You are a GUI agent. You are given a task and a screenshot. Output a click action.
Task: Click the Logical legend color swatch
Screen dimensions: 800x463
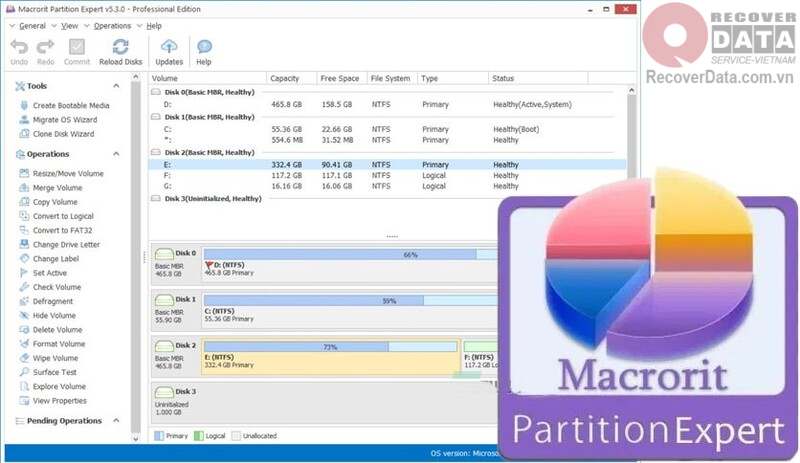click(198, 436)
